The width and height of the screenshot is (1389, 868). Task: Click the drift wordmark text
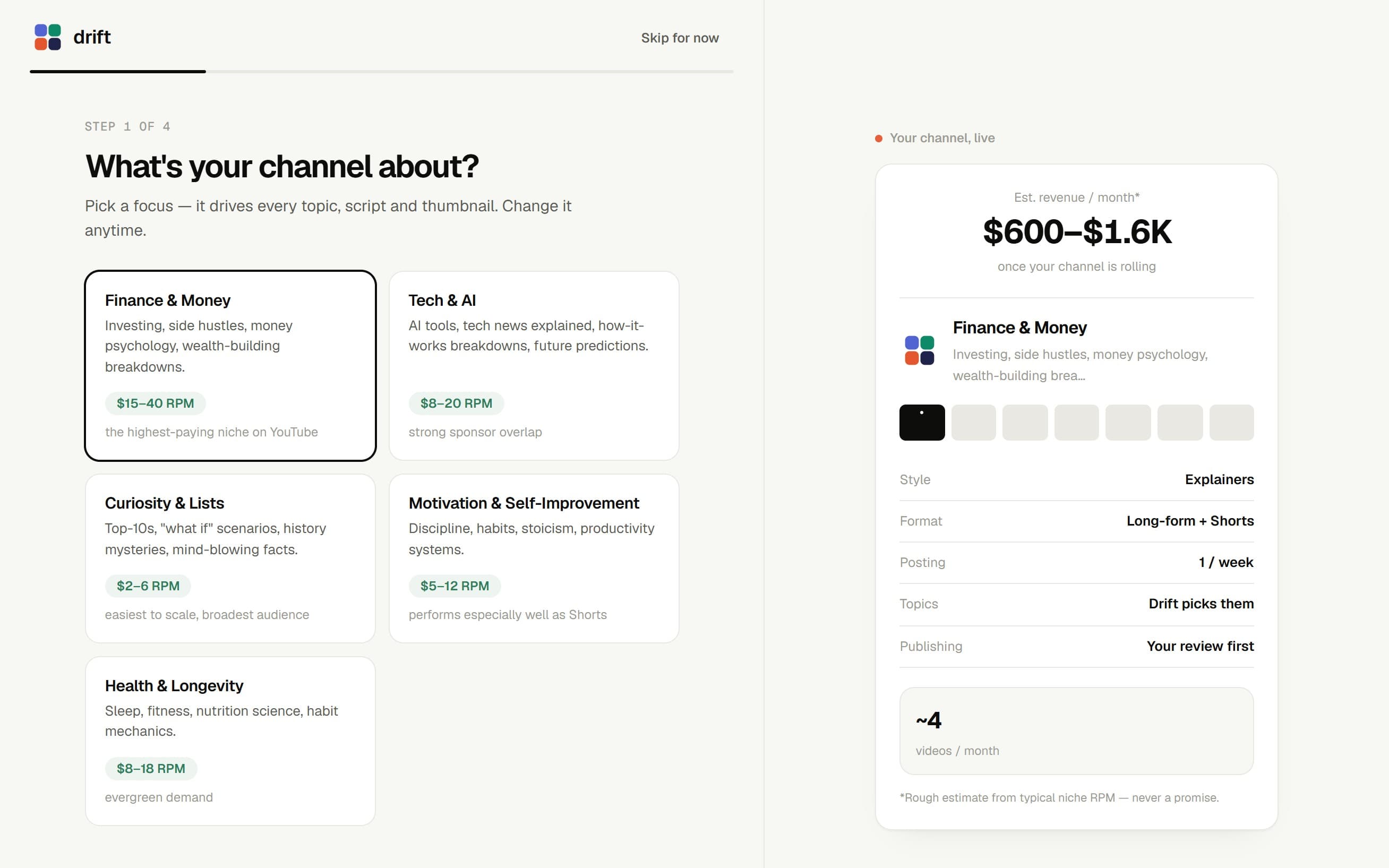click(x=92, y=37)
